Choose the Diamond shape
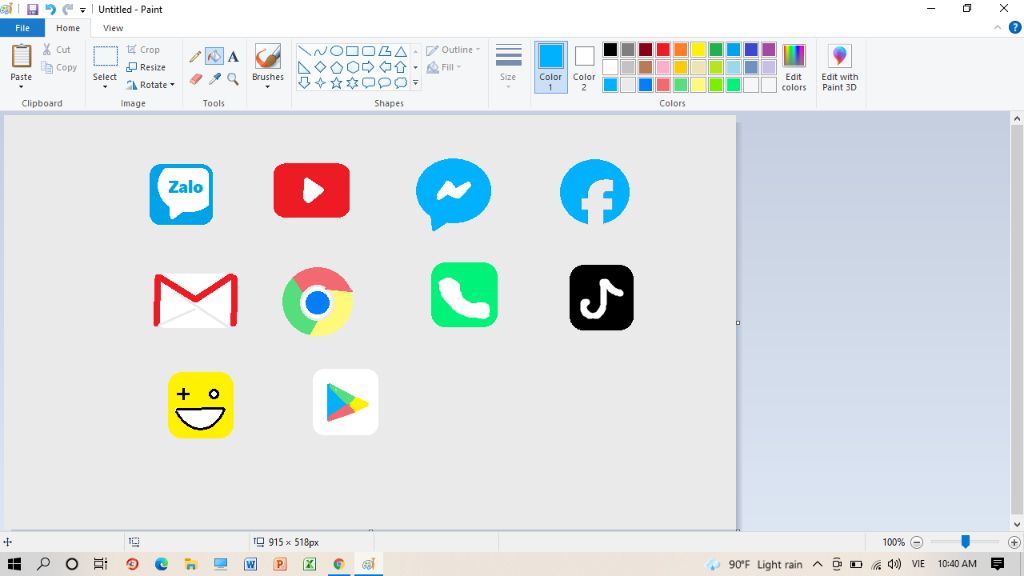The image size is (1024, 576). (x=320, y=67)
